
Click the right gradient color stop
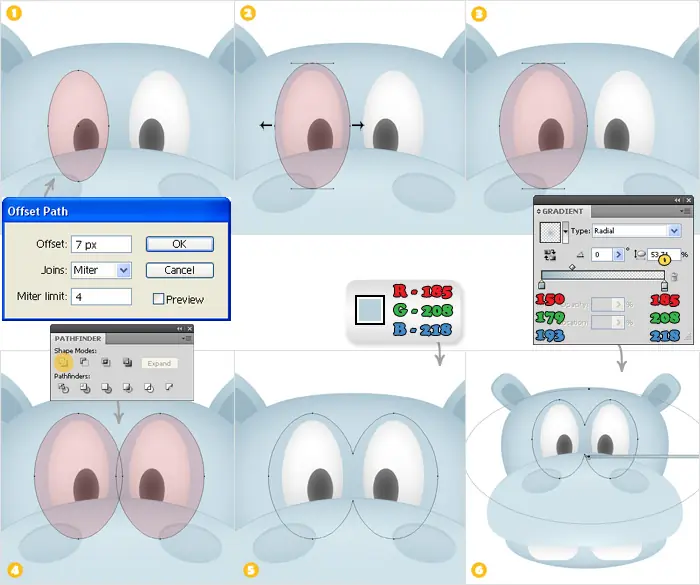(x=664, y=285)
